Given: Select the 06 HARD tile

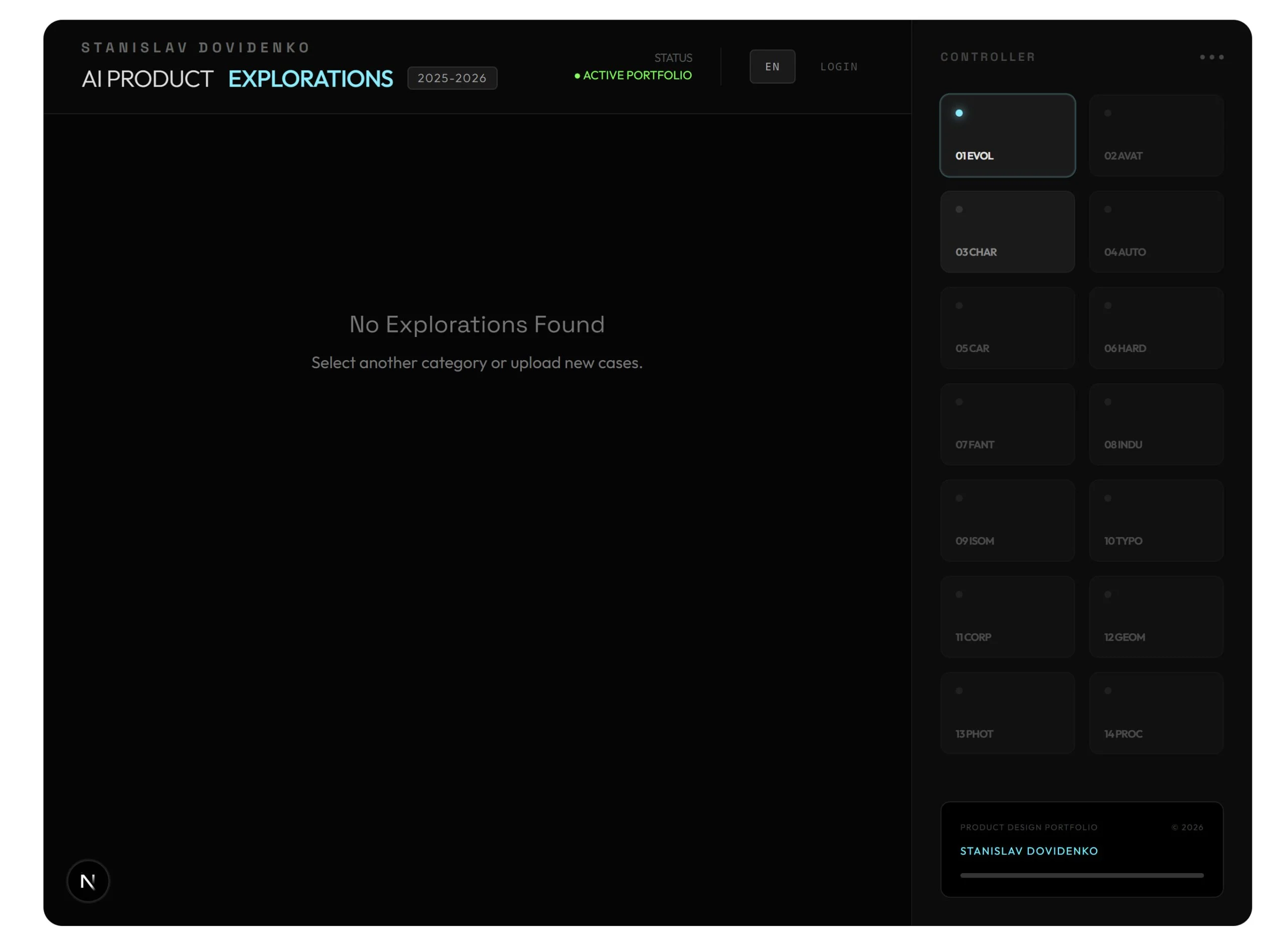Looking at the screenshot, I should [x=1156, y=328].
